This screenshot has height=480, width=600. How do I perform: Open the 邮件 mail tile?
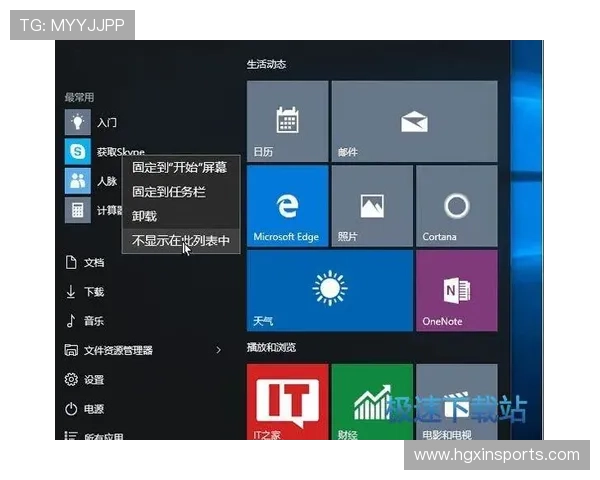click(414, 122)
